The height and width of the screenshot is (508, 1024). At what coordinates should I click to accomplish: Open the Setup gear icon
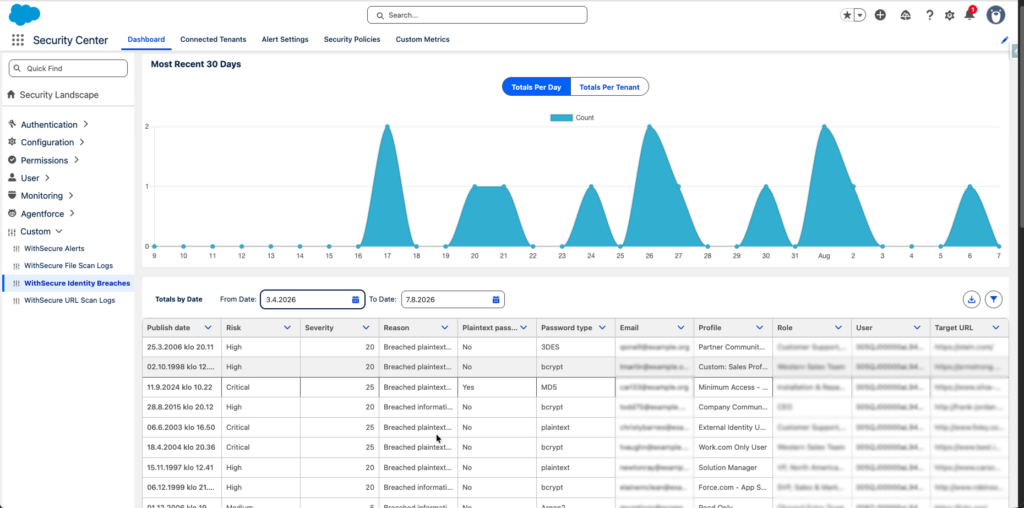pos(950,15)
